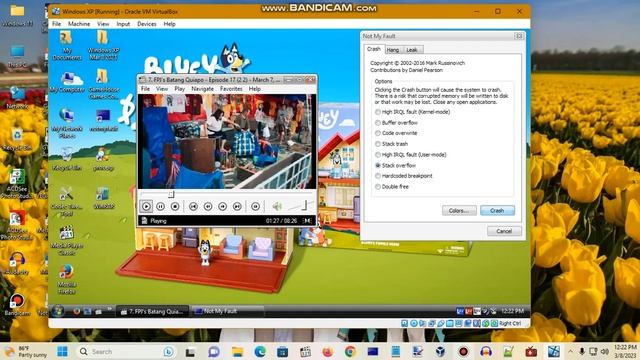Click the Batang Quiapo taskbar button in XP
Screen dimensions: 640x360
coord(152,311)
